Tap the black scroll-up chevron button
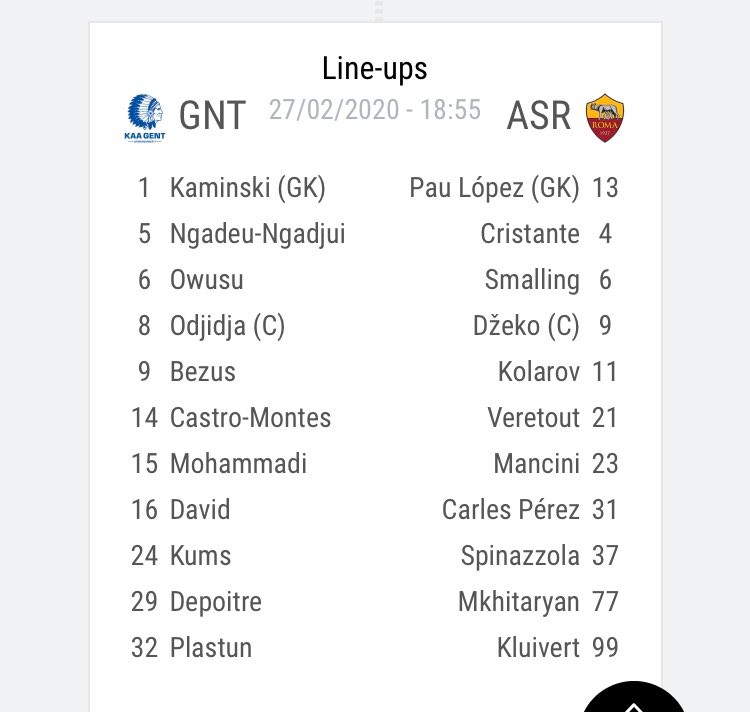 click(634, 697)
